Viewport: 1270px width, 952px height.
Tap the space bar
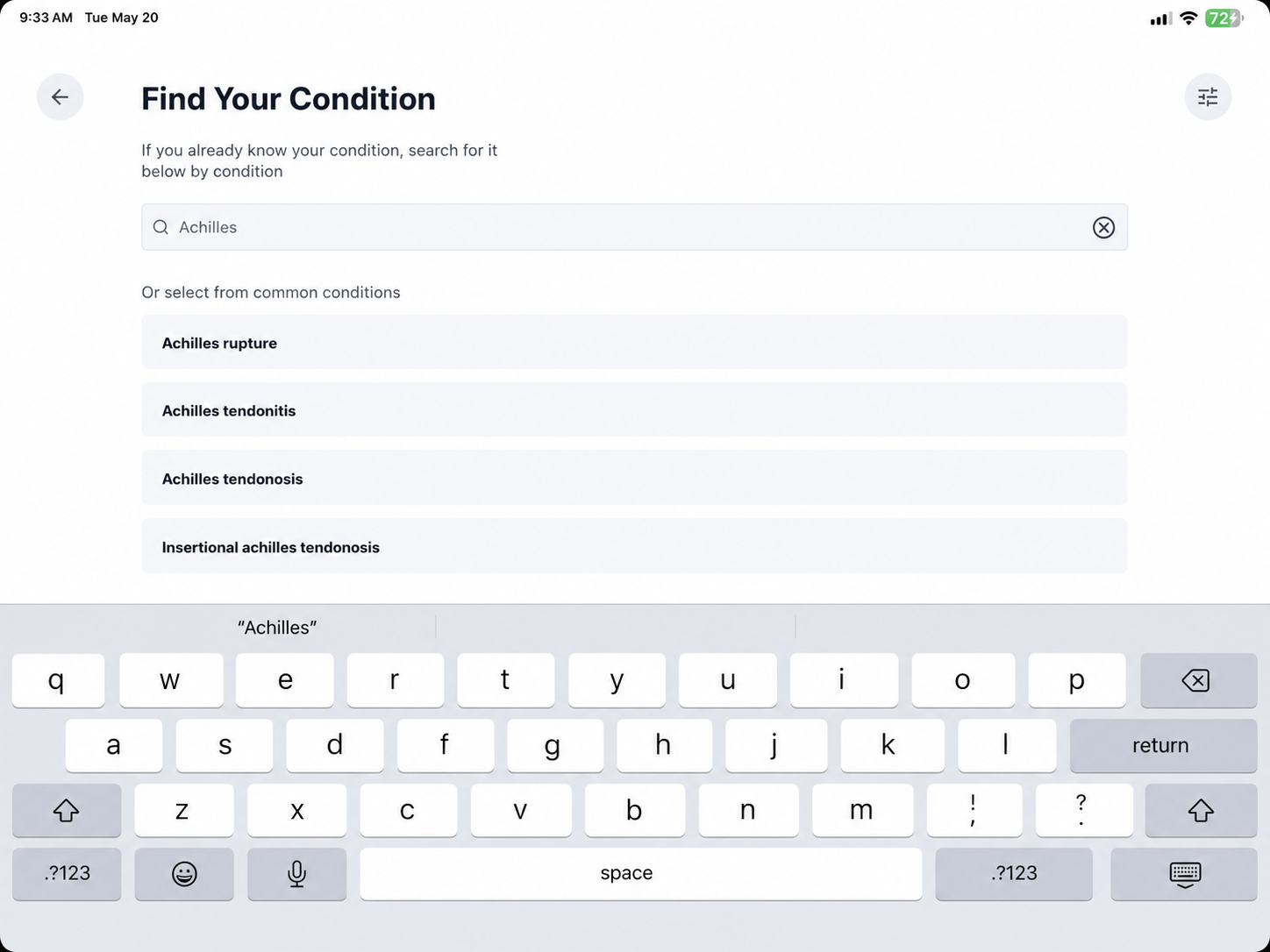coord(641,874)
